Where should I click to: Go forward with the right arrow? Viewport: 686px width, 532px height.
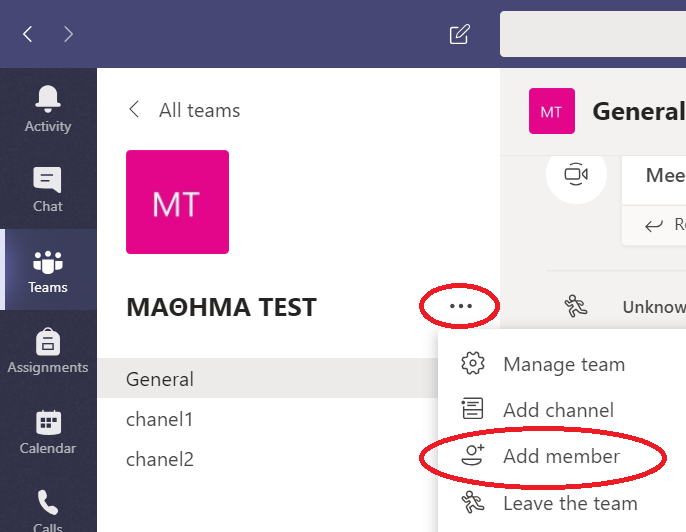point(68,34)
